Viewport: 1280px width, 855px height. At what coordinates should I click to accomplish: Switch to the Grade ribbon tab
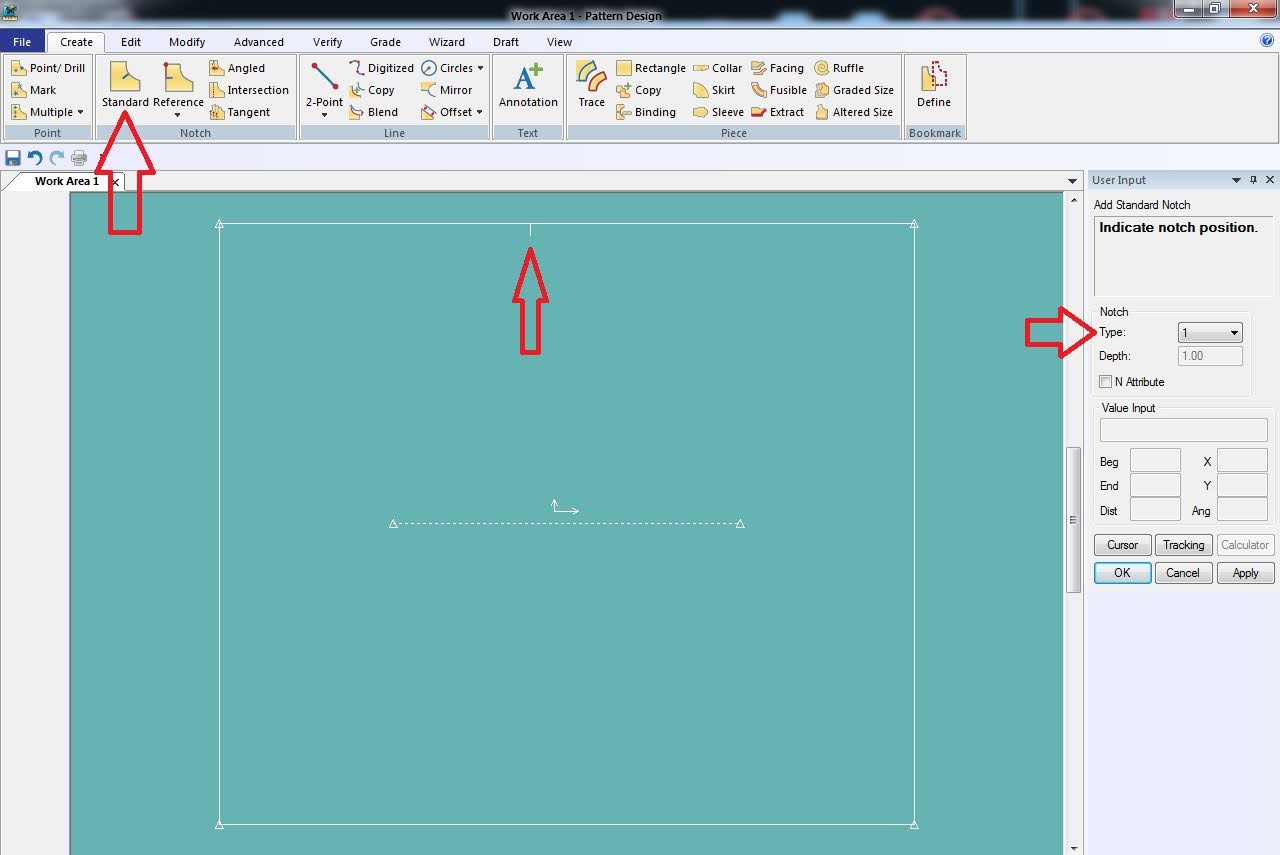pos(385,42)
